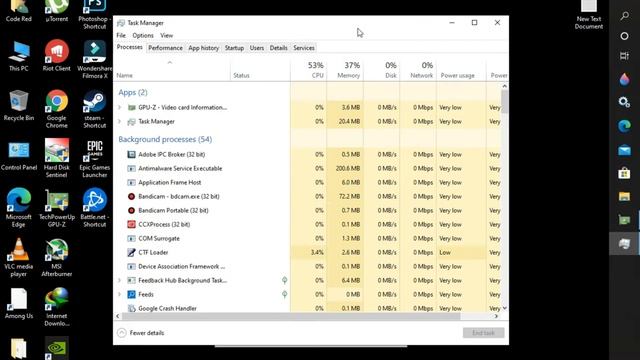Launch Hard Disk Sentinel icon
Viewport: 640px width, 360px height.
click(x=56, y=158)
